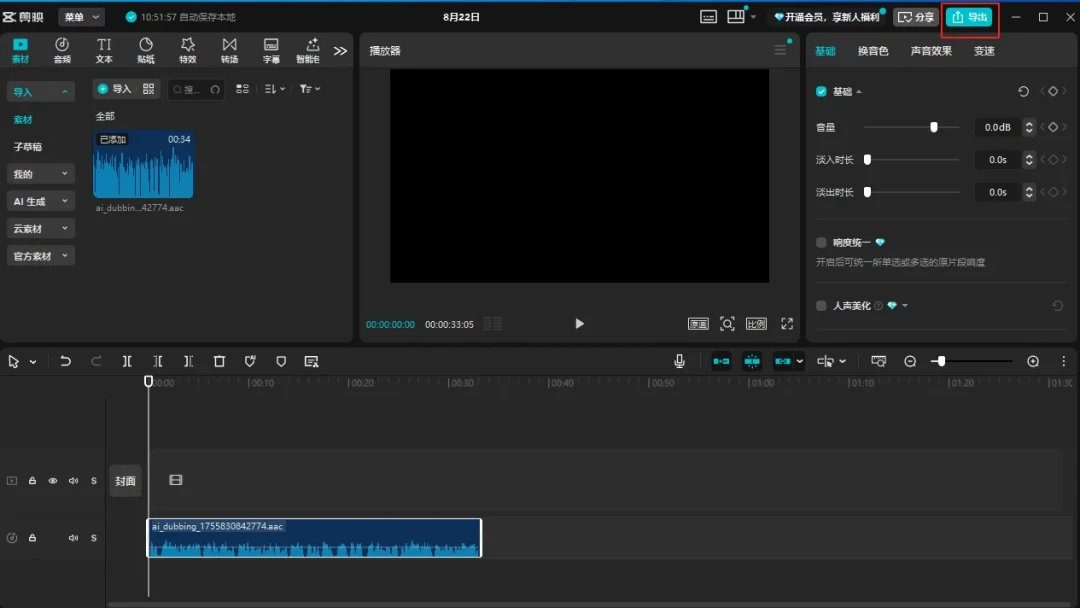The width and height of the screenshot is (1080, 608).
Task: Click the 导出 export button
Action: (x=969, y=17)
